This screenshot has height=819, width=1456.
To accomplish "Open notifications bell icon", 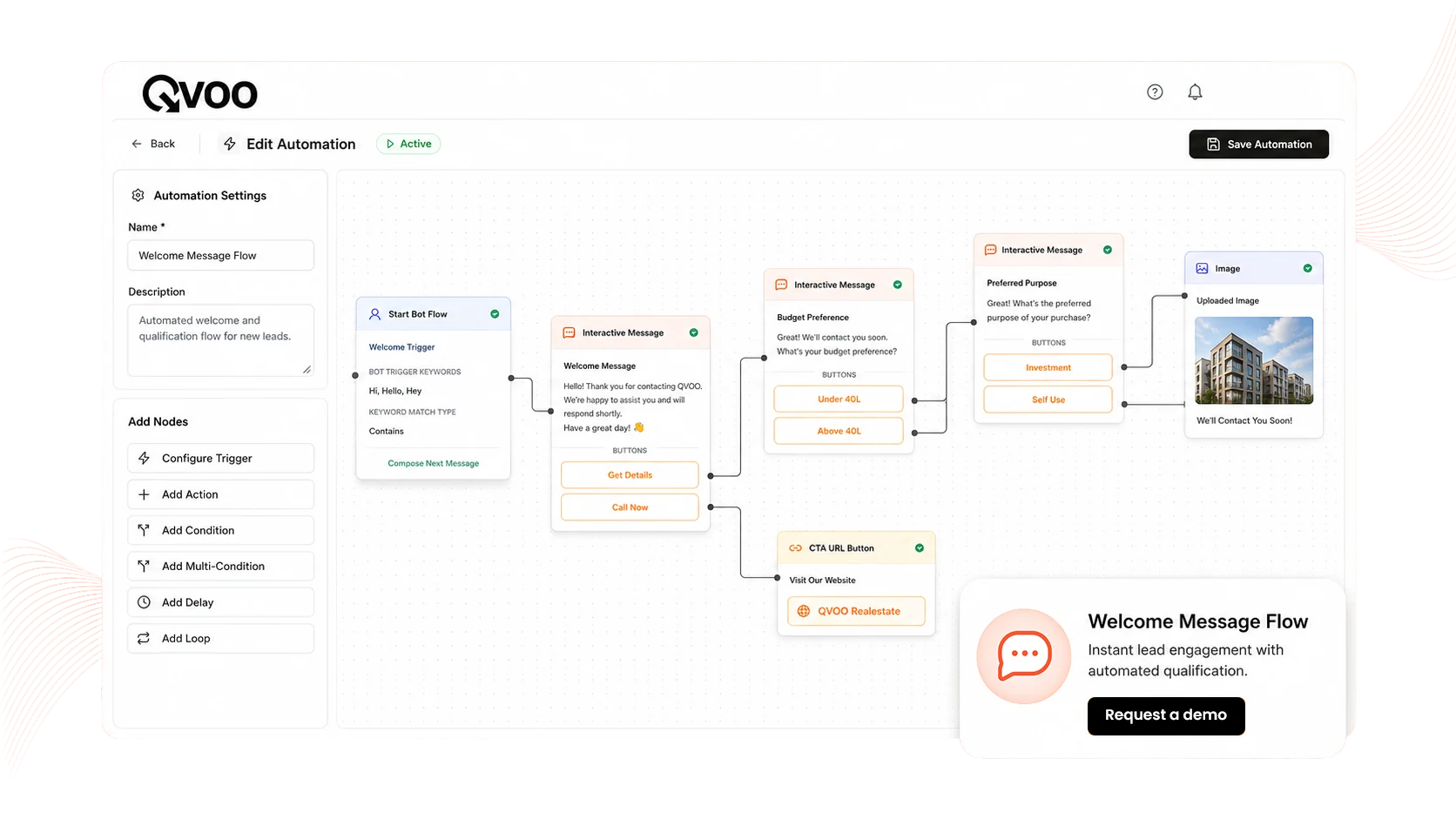I will 1195,91.
